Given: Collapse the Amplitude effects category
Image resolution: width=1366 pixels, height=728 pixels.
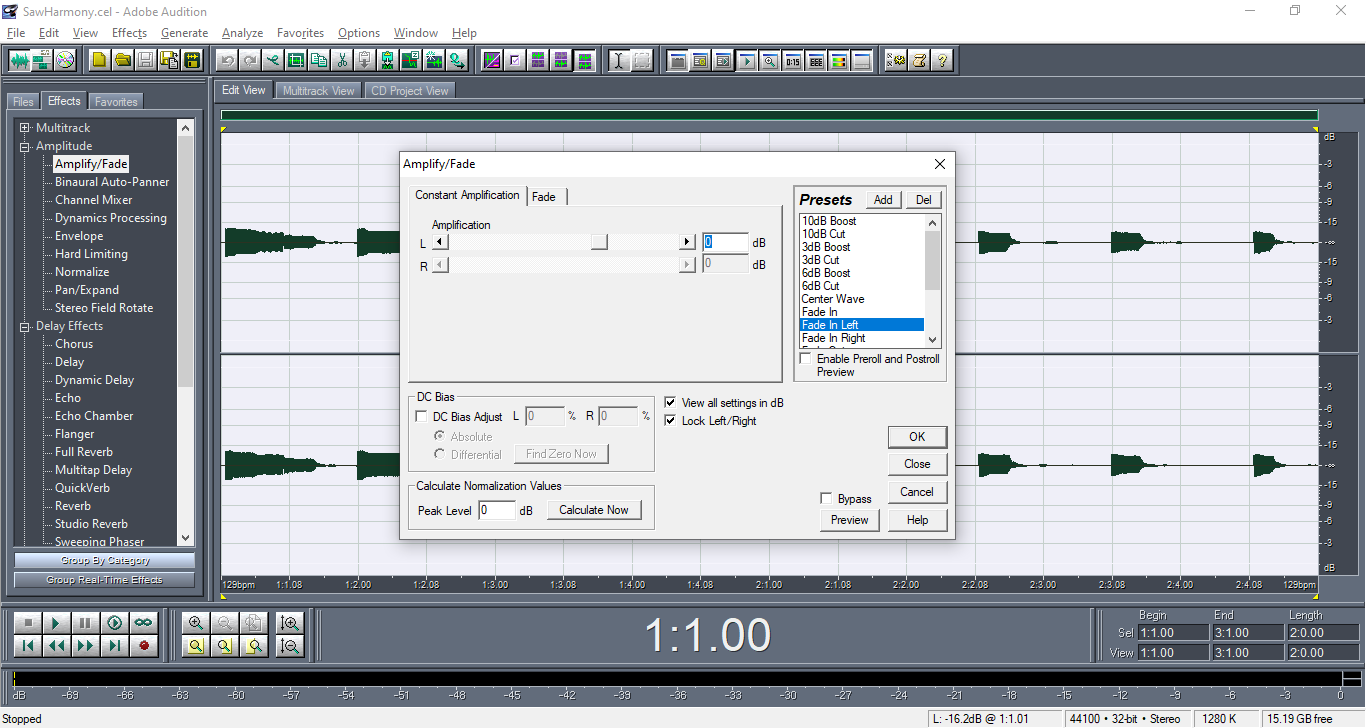Looking at the screenshot, I should (x=25, y=147).
